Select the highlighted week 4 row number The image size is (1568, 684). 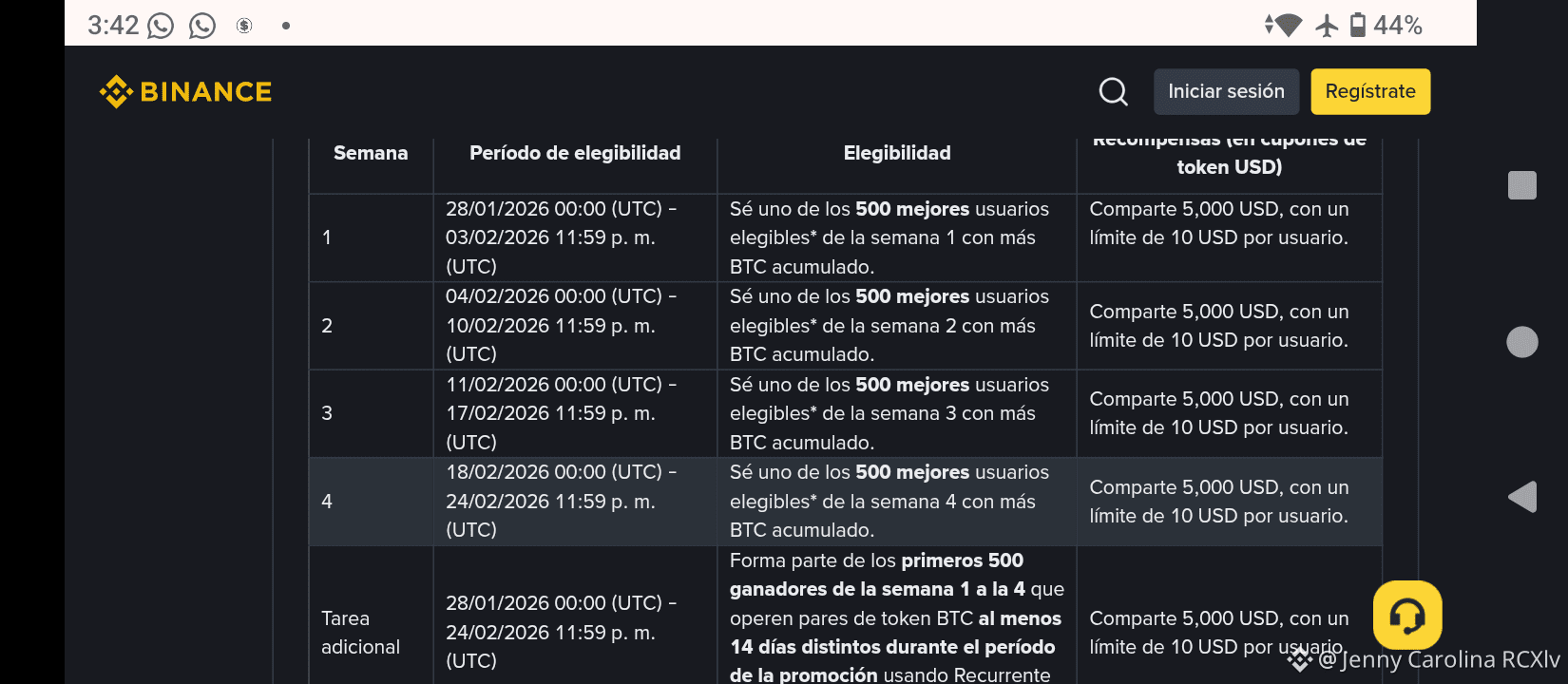pyautogui.click(x=327, y=502)
